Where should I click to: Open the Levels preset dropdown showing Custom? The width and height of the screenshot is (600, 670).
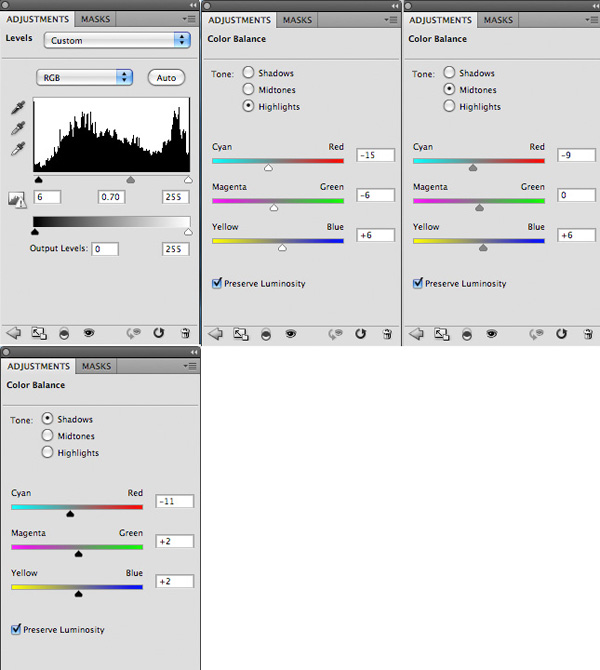pyautogui.click(x=117, y=40)
